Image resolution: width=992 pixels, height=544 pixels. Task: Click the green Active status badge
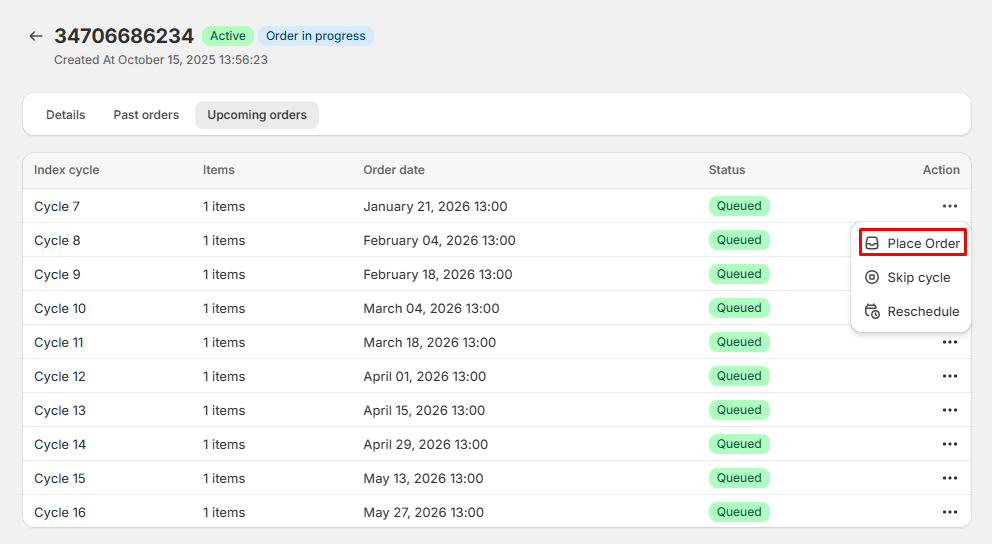(x=227, y=36)
